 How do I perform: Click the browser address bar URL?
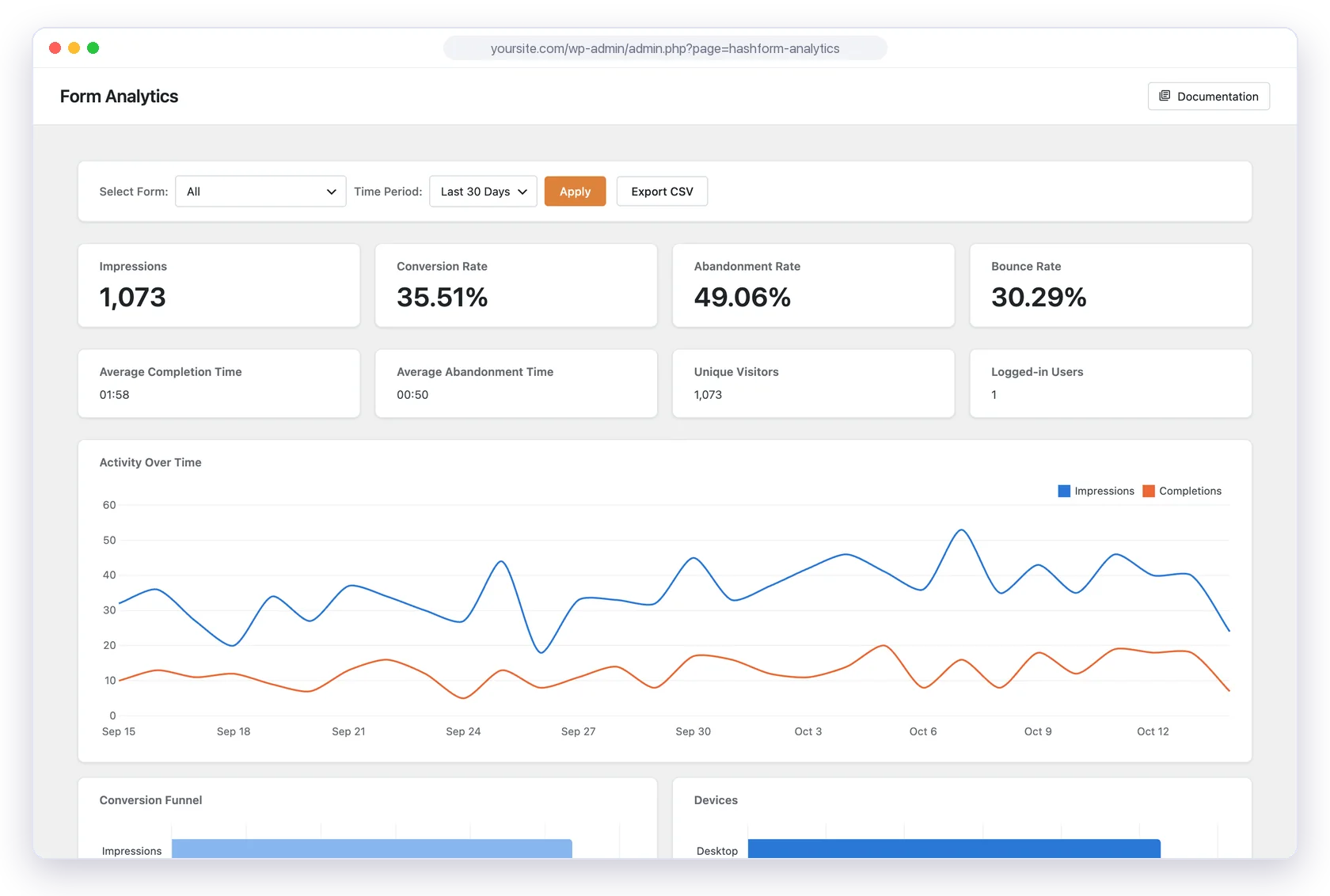(x=665, y=48)
